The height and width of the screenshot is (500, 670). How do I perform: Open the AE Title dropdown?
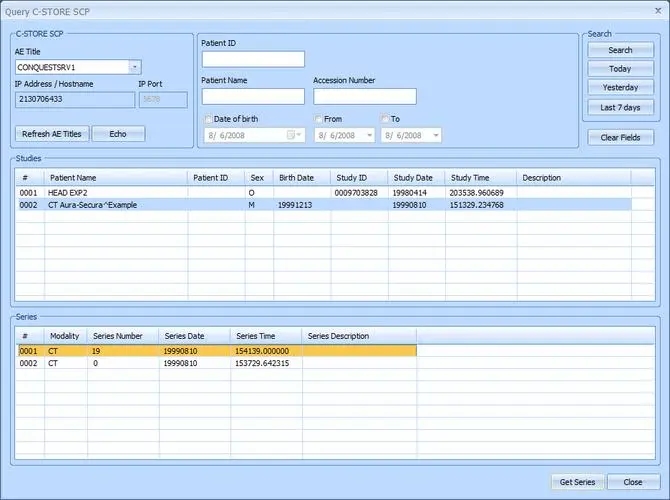click(x=135, y=67)
